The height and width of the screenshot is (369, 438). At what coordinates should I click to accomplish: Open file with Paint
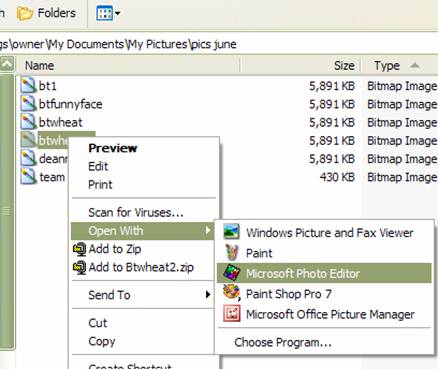pos(324,253)
